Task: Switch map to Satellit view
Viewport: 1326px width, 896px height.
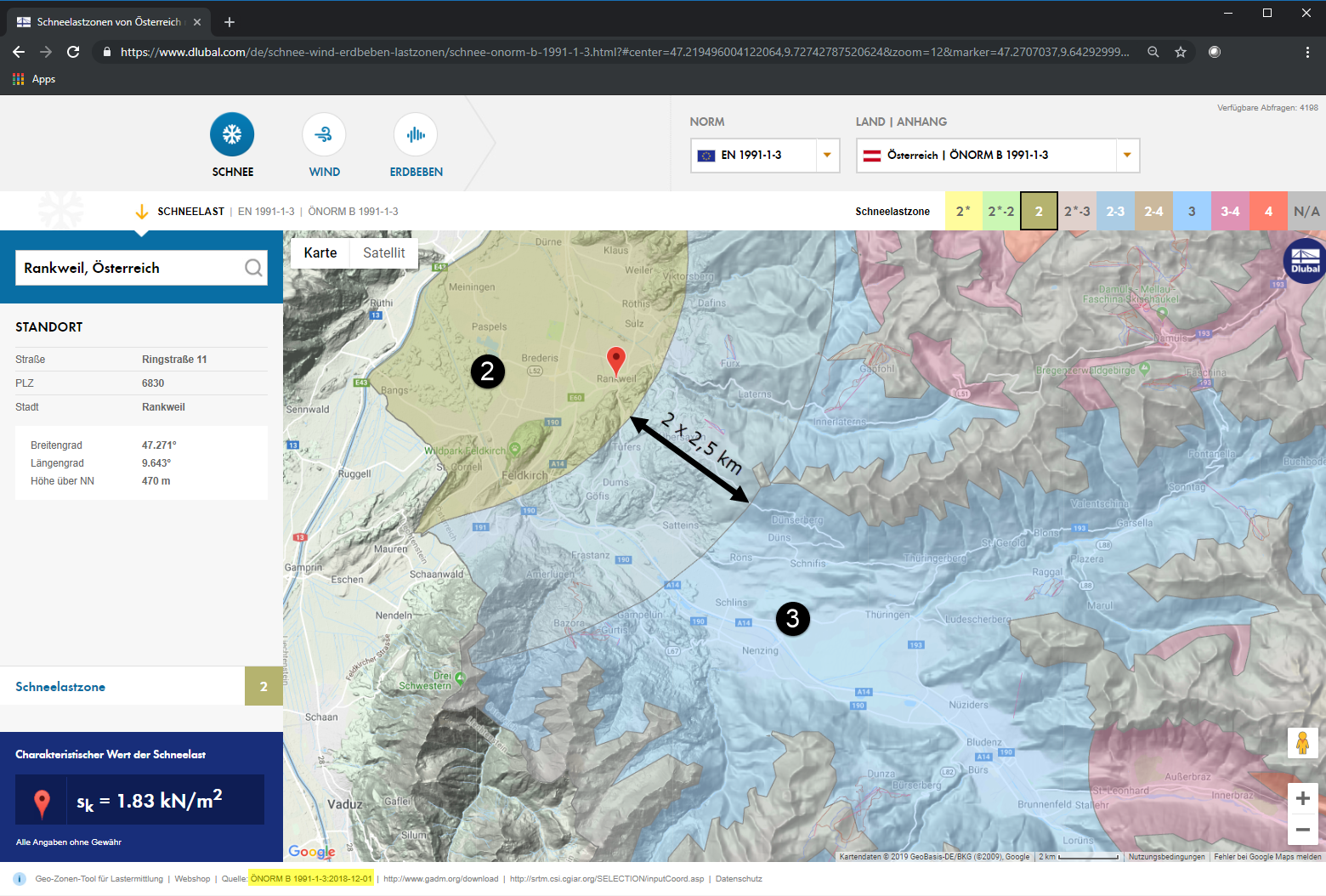Action: click(x=384, y=252)
